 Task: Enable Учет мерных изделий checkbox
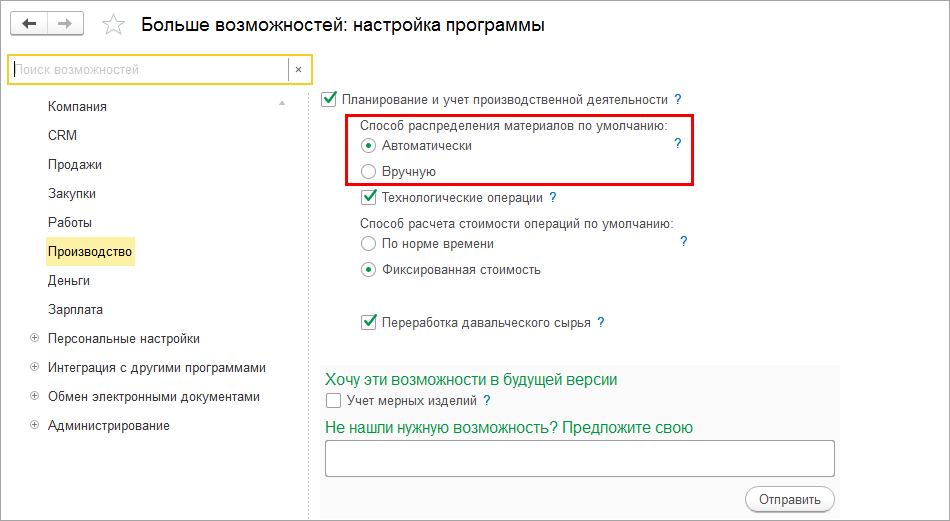(x=334, y=400)
